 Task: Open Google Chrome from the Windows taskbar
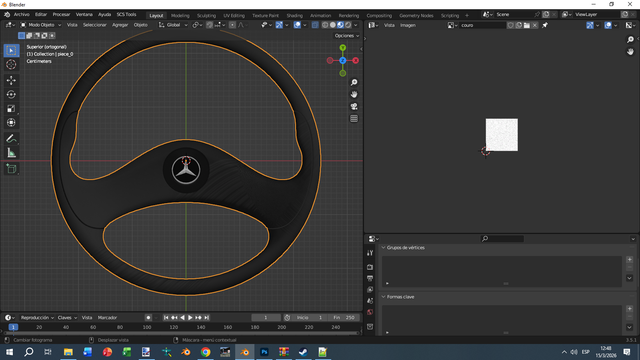pyautogui.click(x=205, y=352)
